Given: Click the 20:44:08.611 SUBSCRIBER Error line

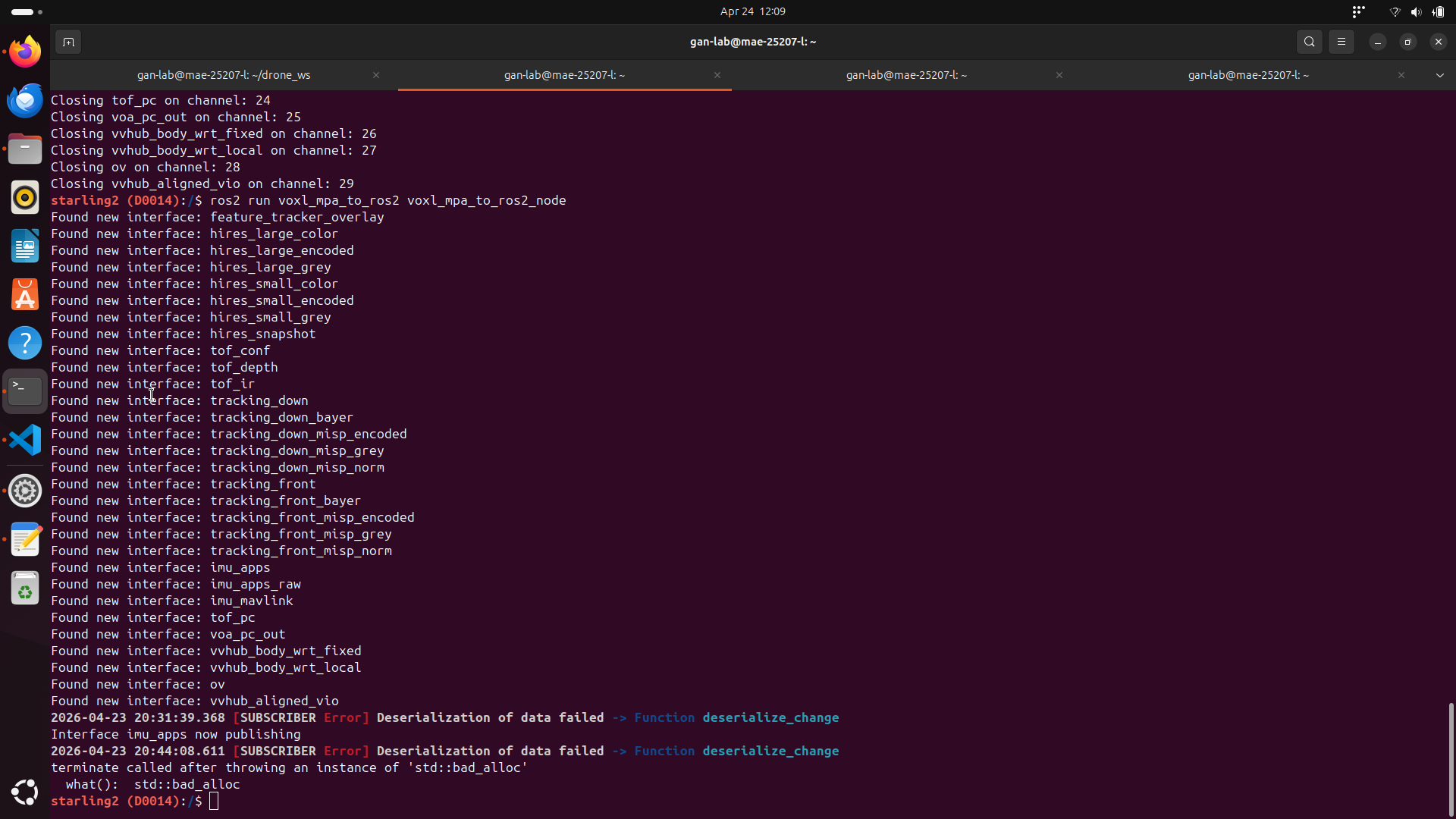Looking at the screenshot, I should [x=445, y=751].
